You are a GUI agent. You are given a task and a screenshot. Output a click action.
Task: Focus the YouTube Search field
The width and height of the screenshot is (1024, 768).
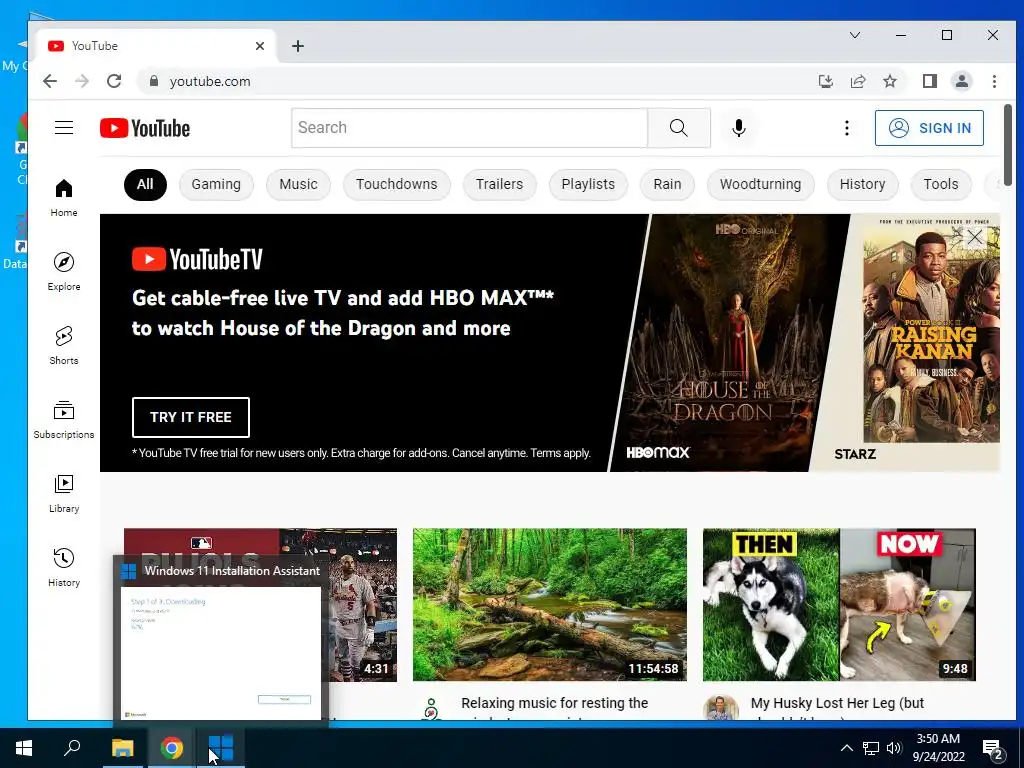(x=470, y=128)
